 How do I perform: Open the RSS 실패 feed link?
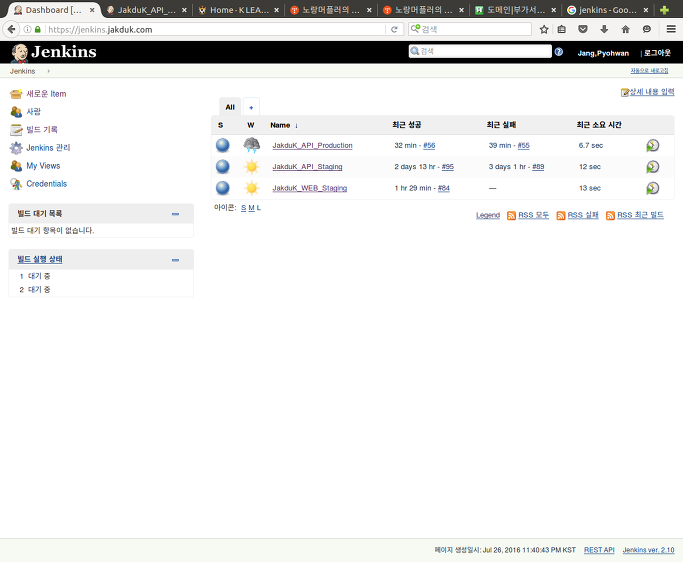[x=583, y=215]
